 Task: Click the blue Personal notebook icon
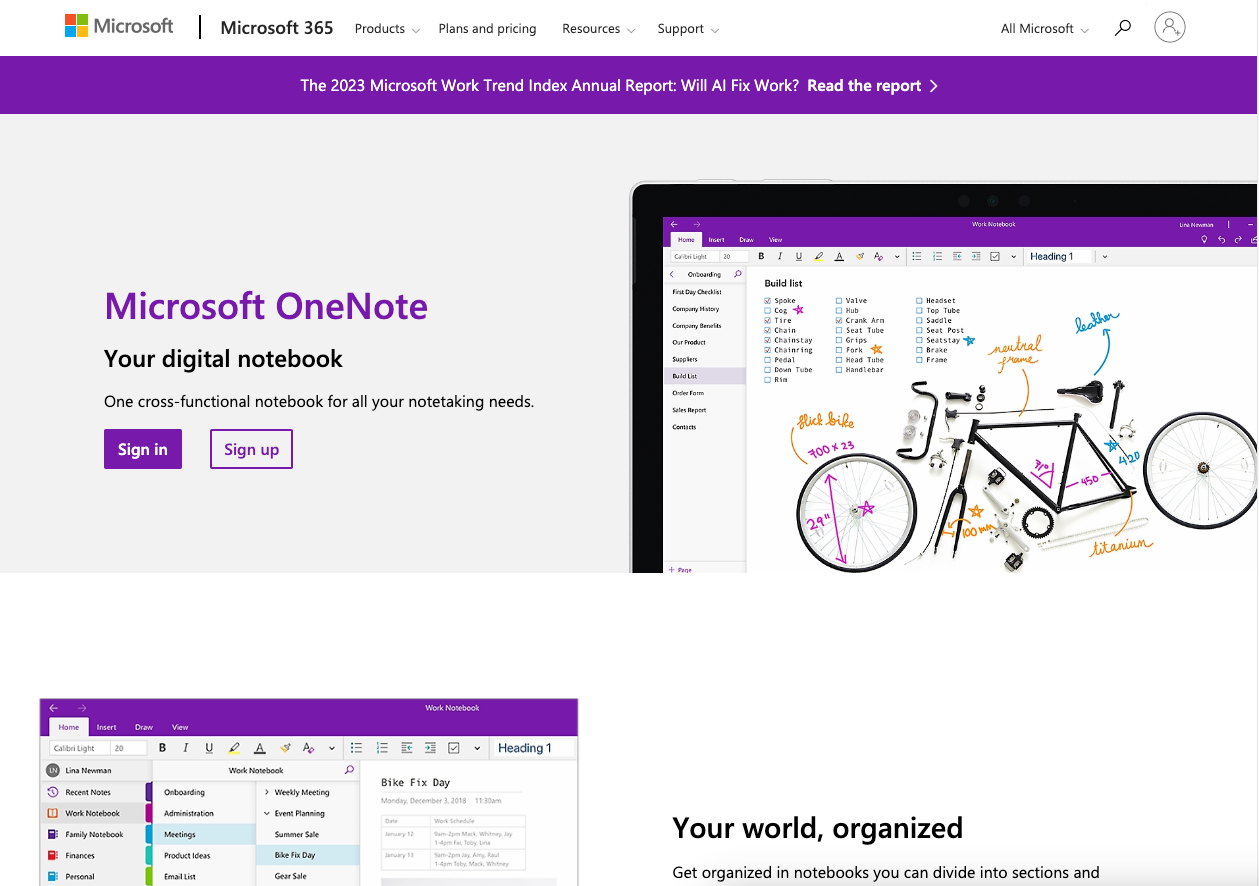[x=53, y=877]
